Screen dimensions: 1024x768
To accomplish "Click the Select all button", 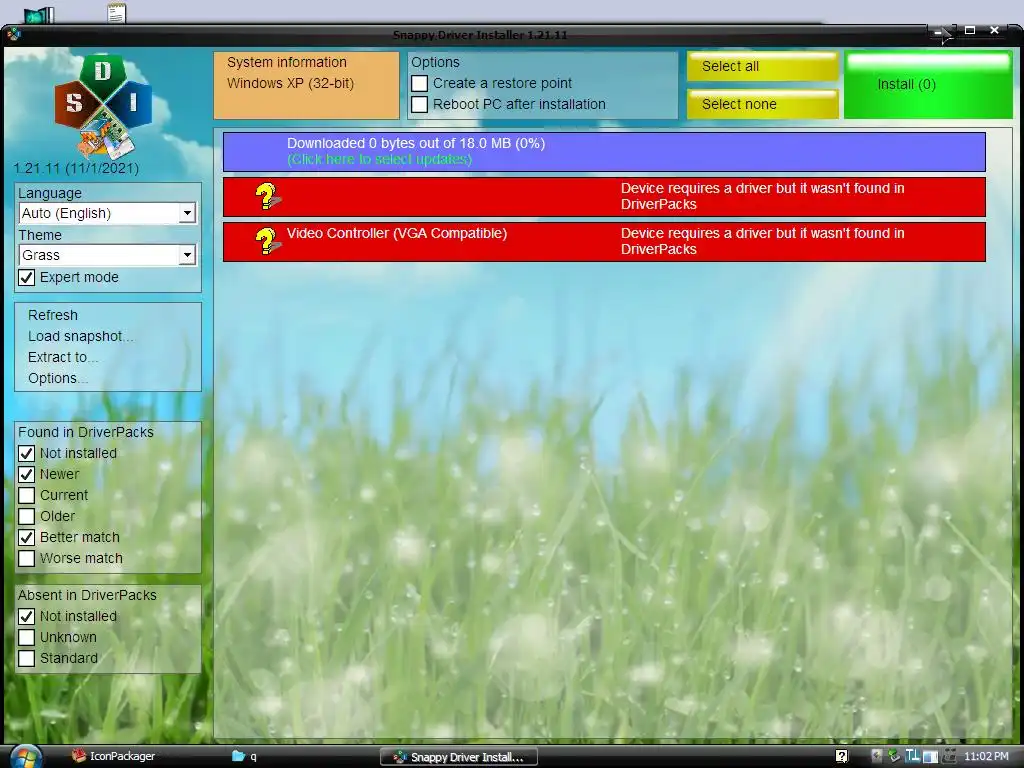I will 762,67.
